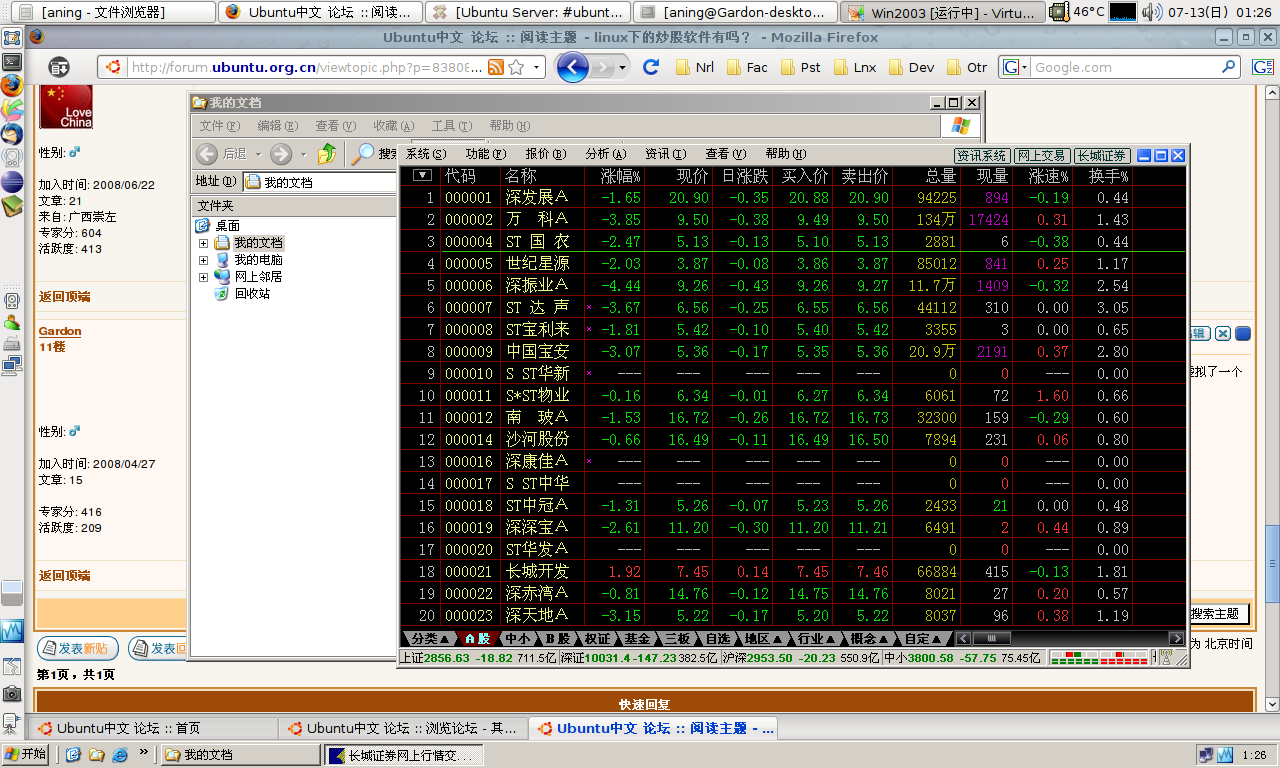
Task: Click the screenshot tool at the top of the left panel
Action: [x=12, y=38]
